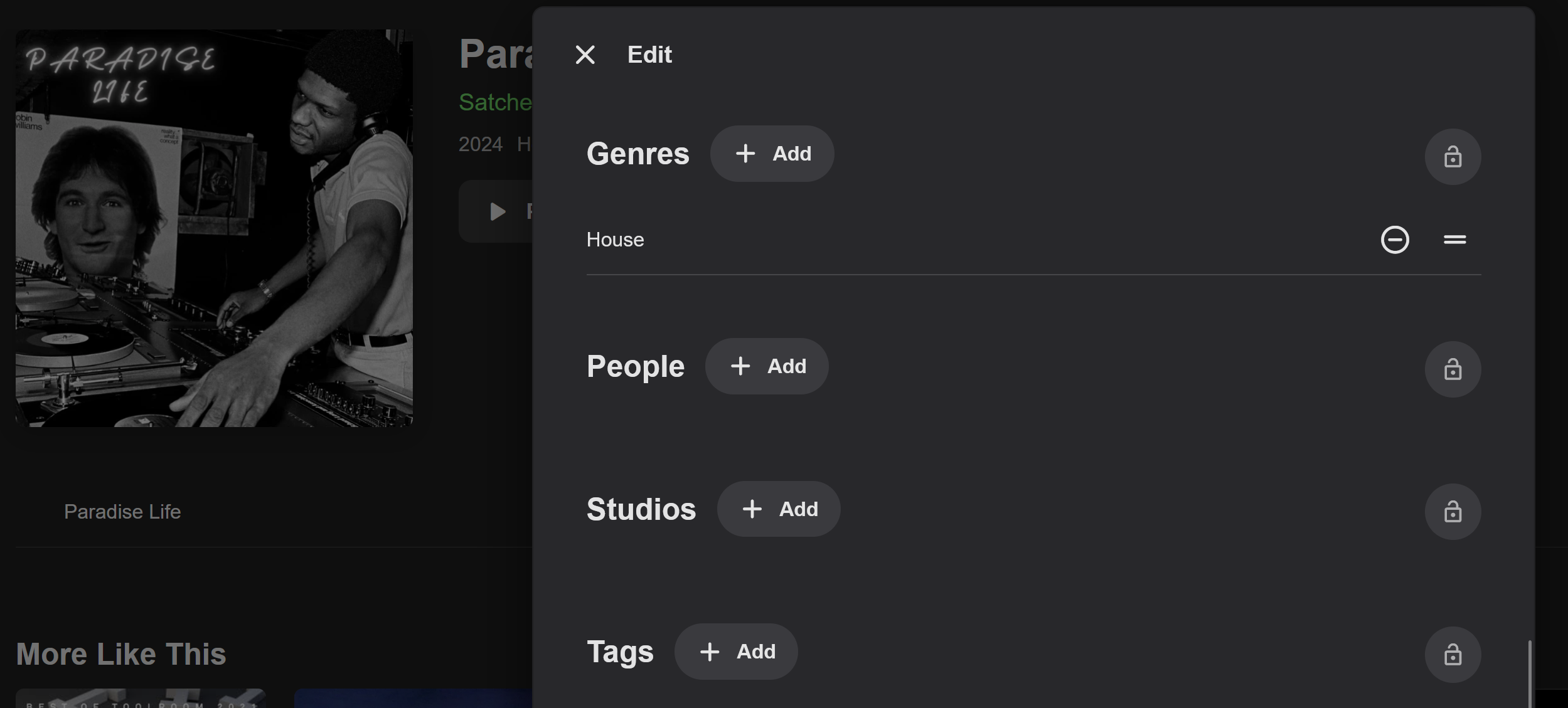Toggle the Studios field lock
The width and height of the screenshot is (1568, 708).
pos(1453,512)
